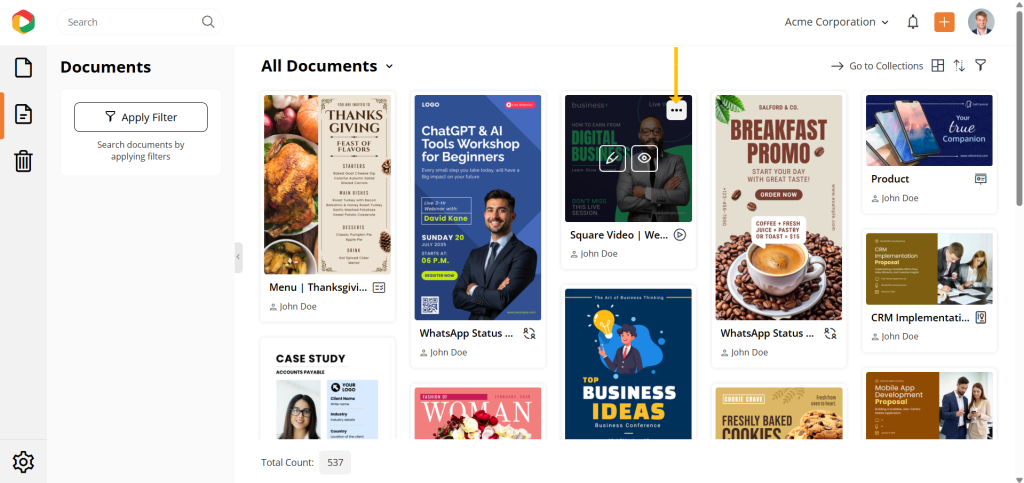Click the orange plus create button
This screenshot has width=1024, height=483.
[944, 22]
